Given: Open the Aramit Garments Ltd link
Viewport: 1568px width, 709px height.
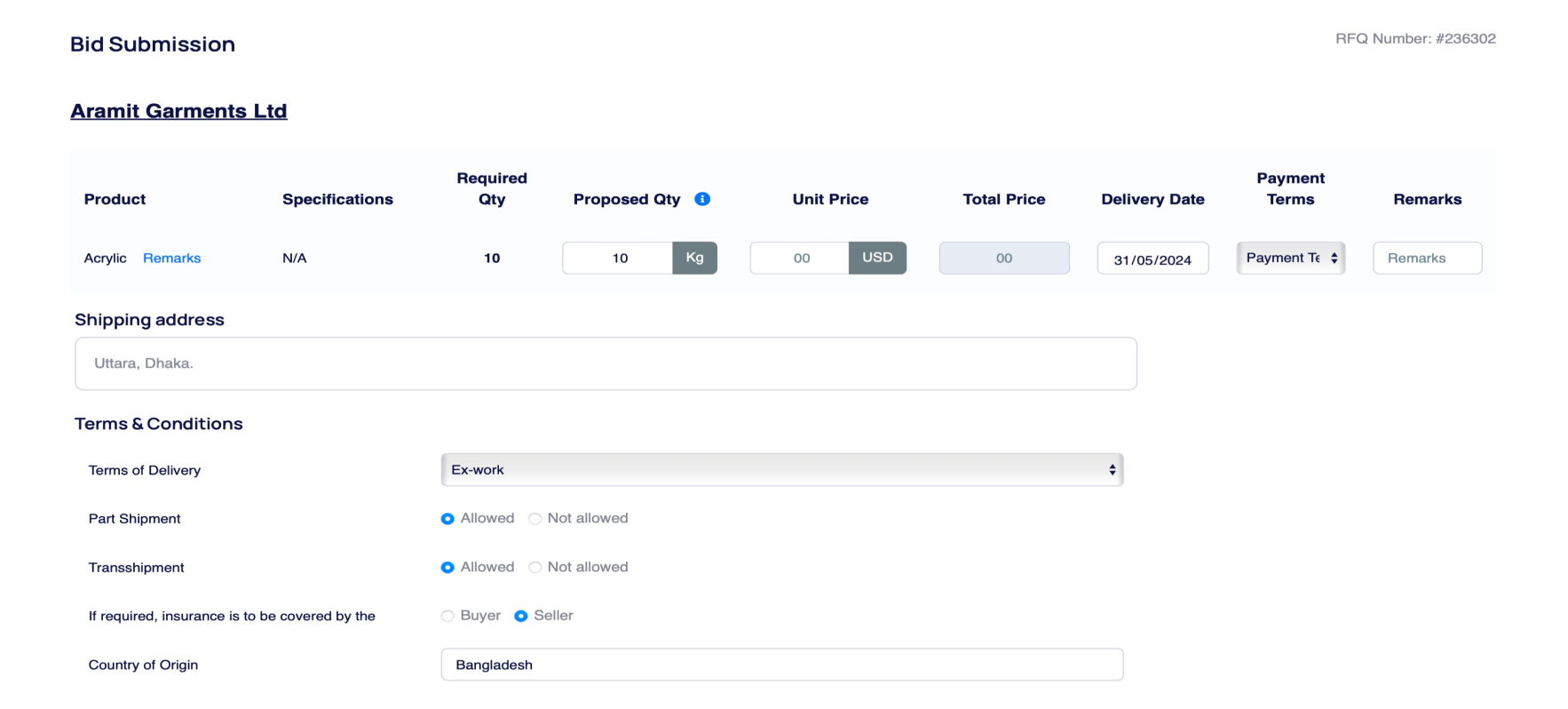Looking at the screenshot, I should (178, 111).
